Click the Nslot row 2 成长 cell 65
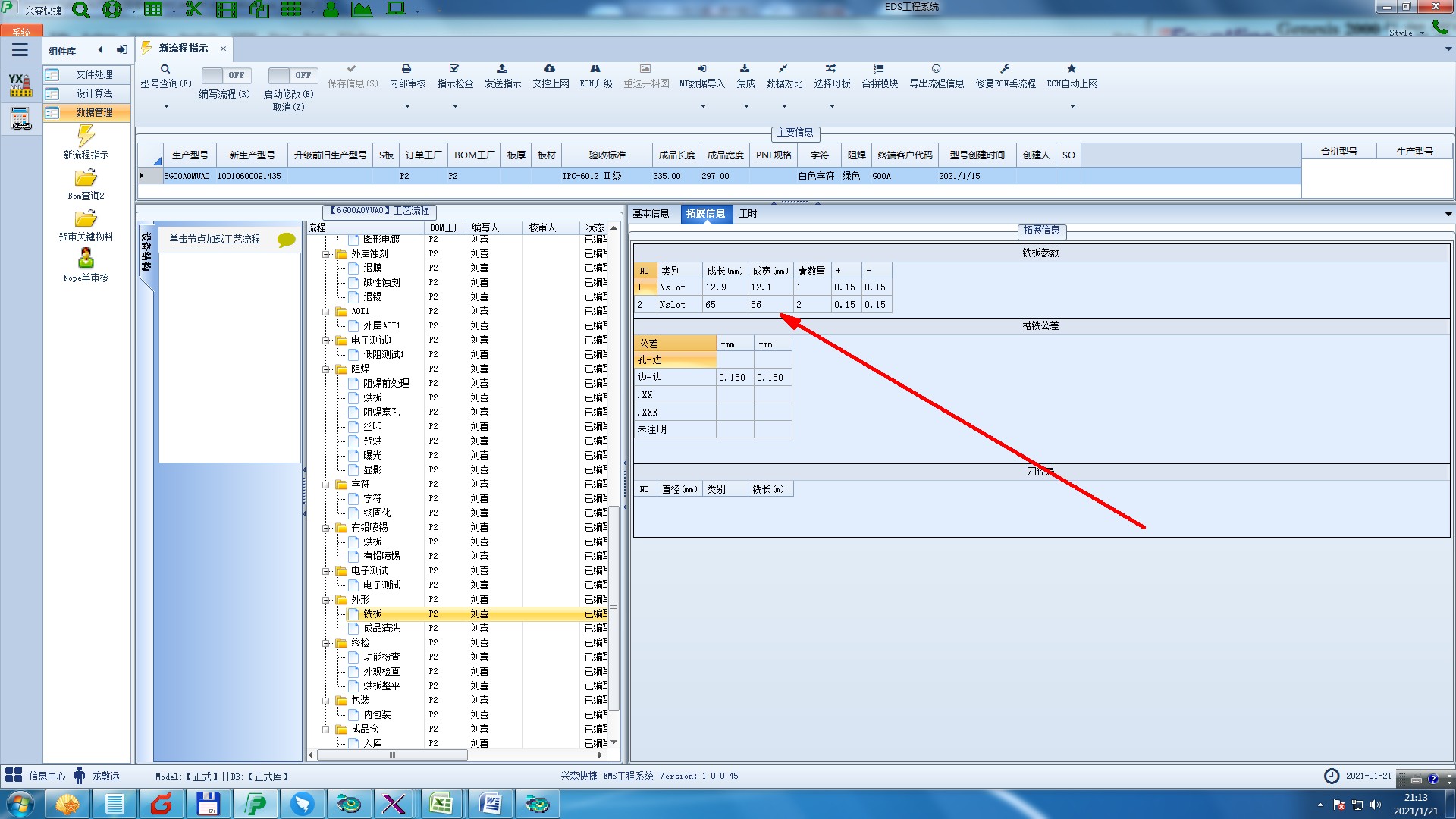Image resolution: width=1456 pixels, height=819 pixels. (723, 305)
